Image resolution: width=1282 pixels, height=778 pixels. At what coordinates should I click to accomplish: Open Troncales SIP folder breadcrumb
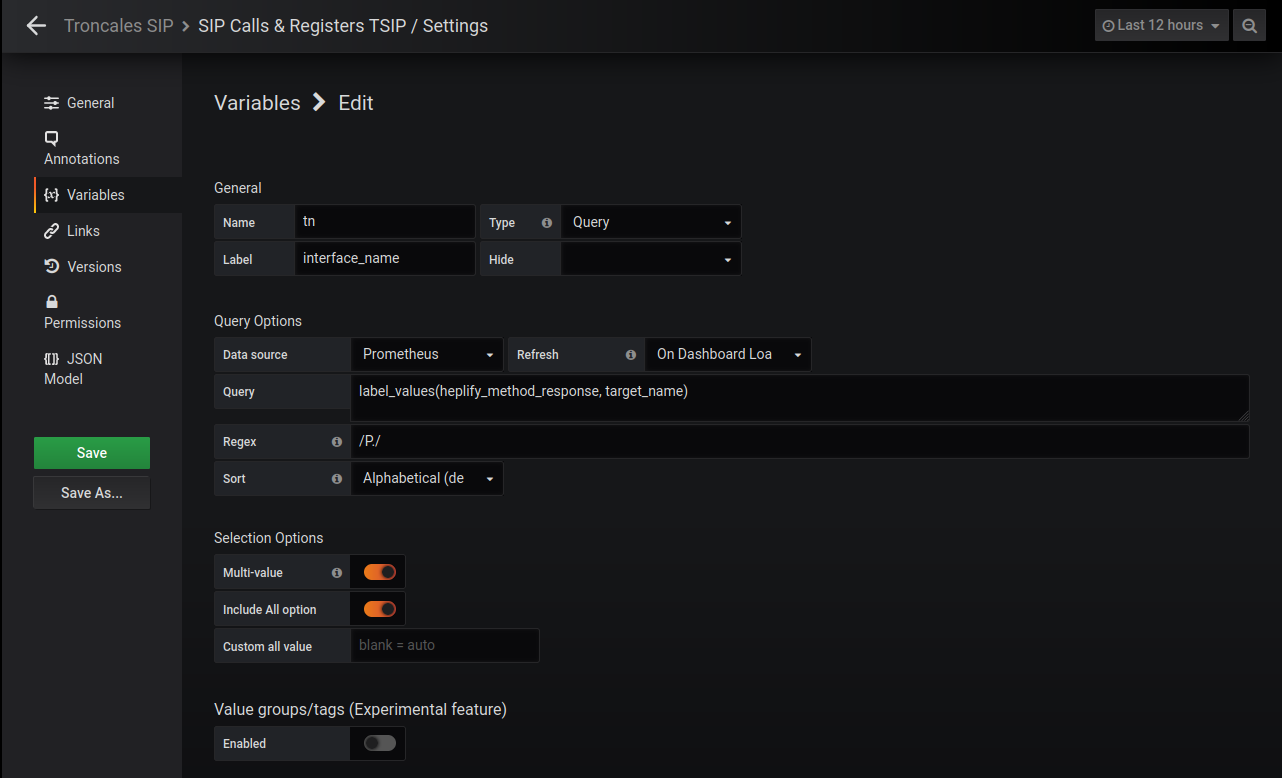pyautogui.click(x=119, y=26)
